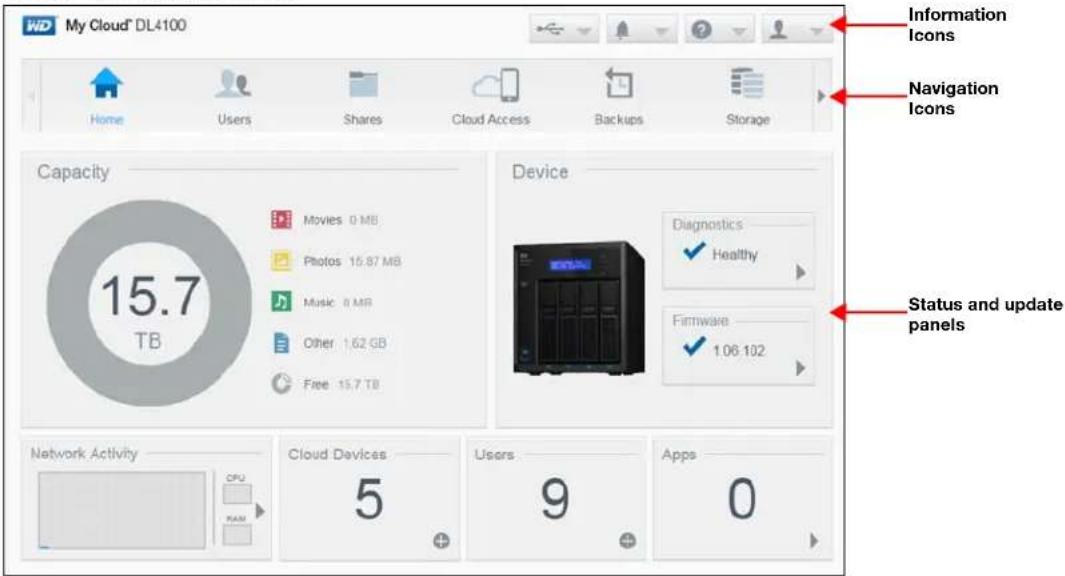Open the Users navigation icon
This screenshot has width=1065, height=576.
234,84
